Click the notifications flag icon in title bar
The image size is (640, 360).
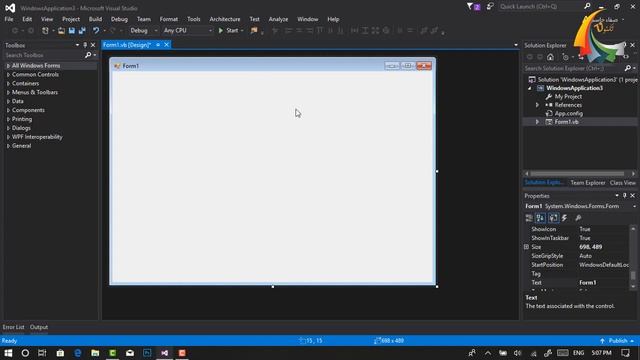470,6
